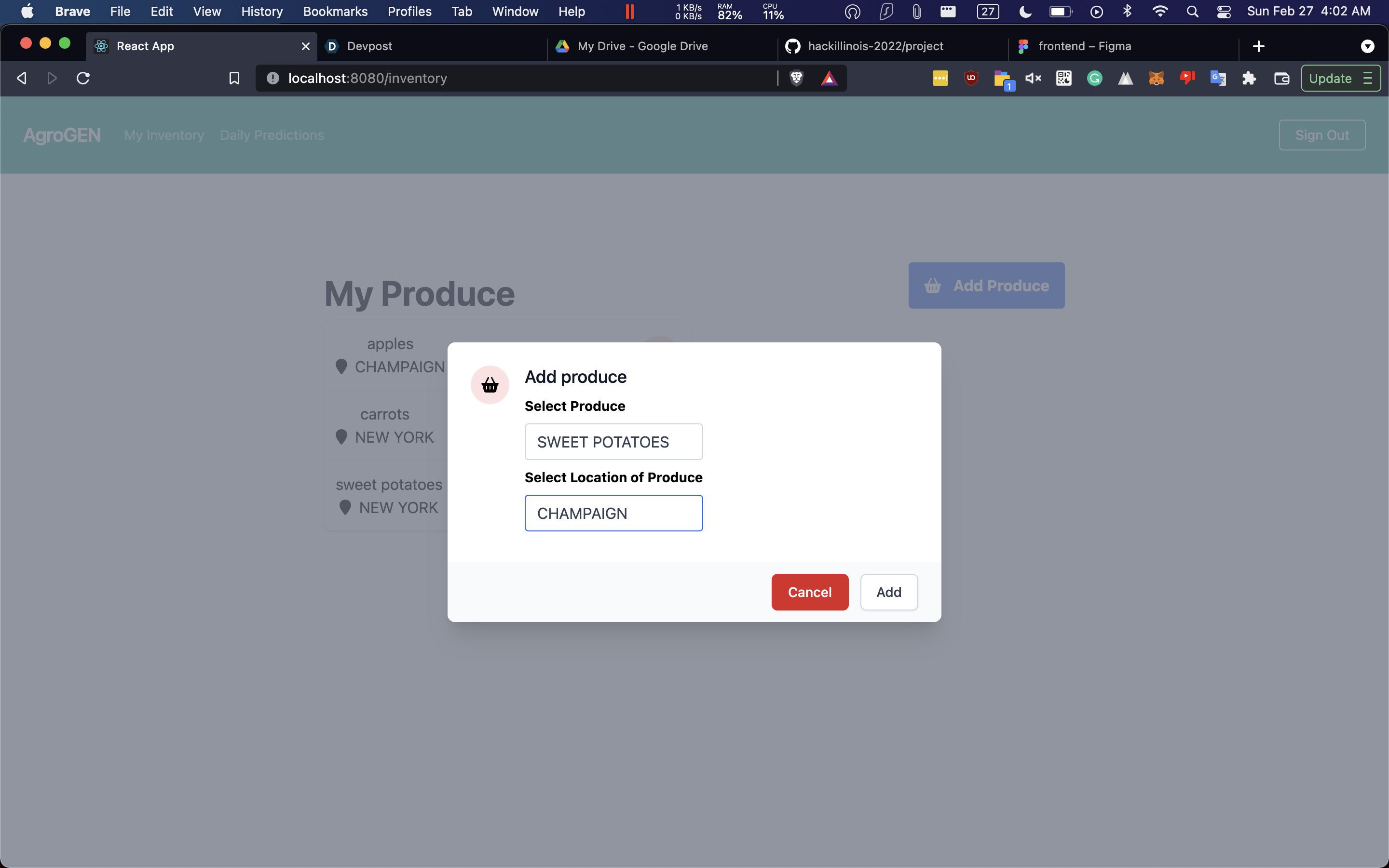Open the MetaMask fox extension
The image size is (1389, 868).
pyautogui.click(x=1156, y=78)
